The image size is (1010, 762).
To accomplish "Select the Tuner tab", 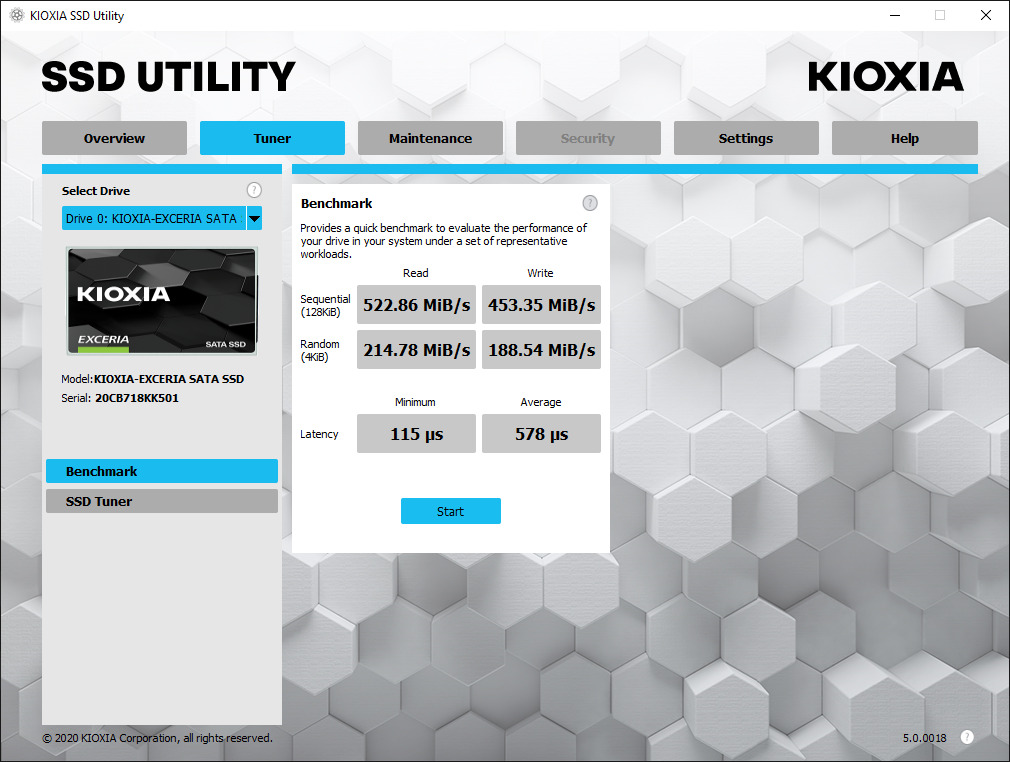I will pyautogui.click(x=272, y=138).
